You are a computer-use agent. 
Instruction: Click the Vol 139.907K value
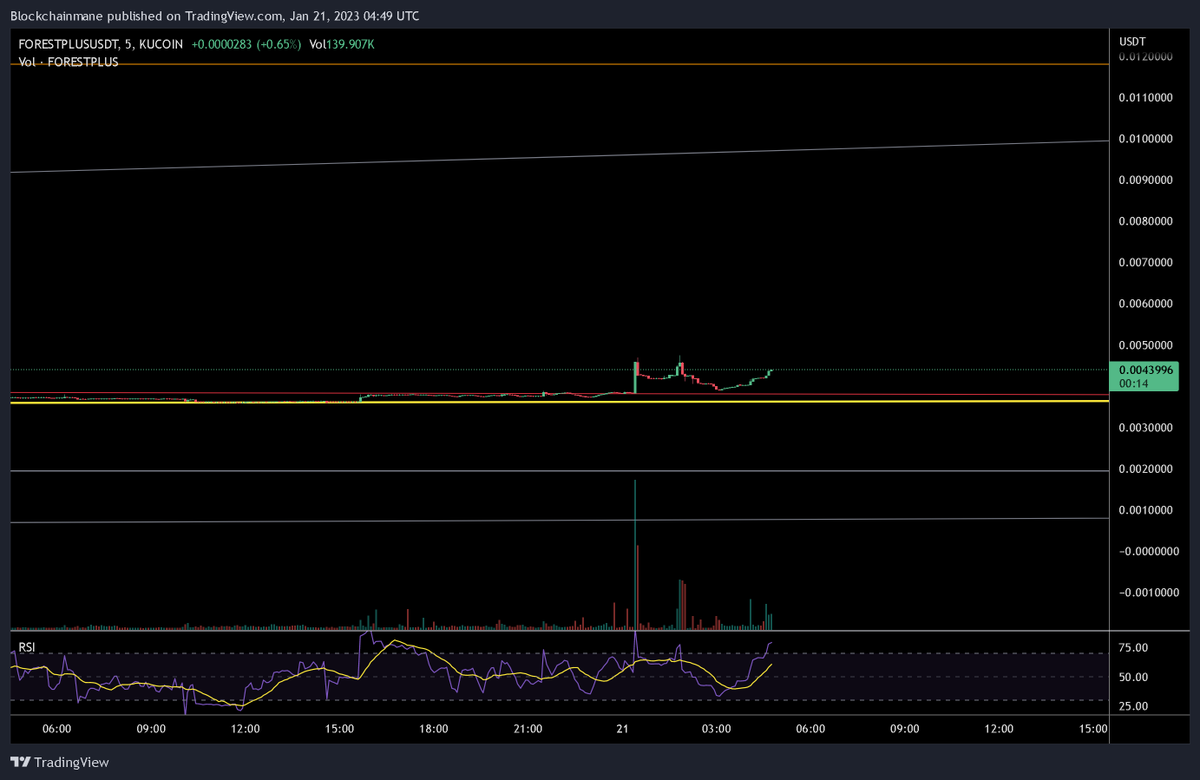(x=342, y=44)
